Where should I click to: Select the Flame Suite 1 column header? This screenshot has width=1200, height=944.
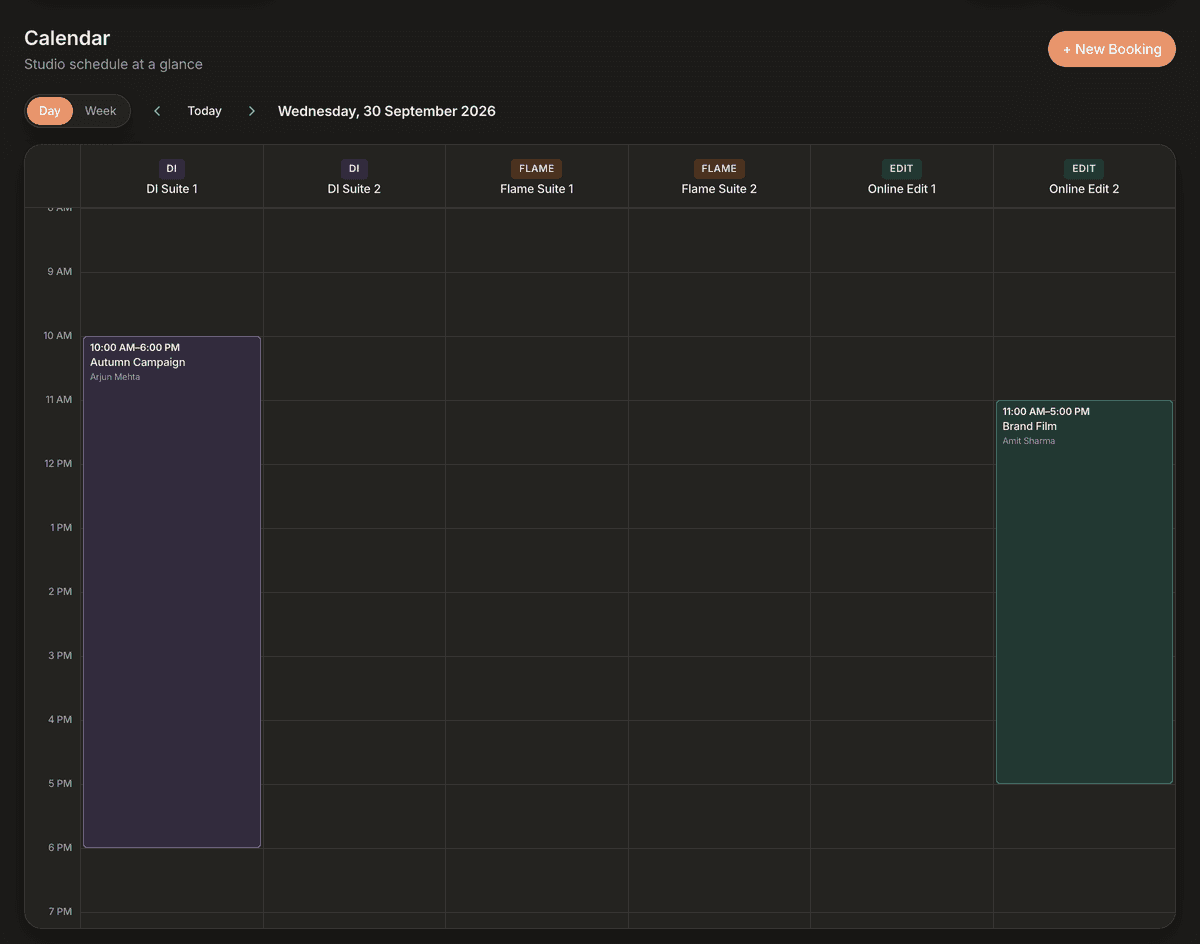537,177
